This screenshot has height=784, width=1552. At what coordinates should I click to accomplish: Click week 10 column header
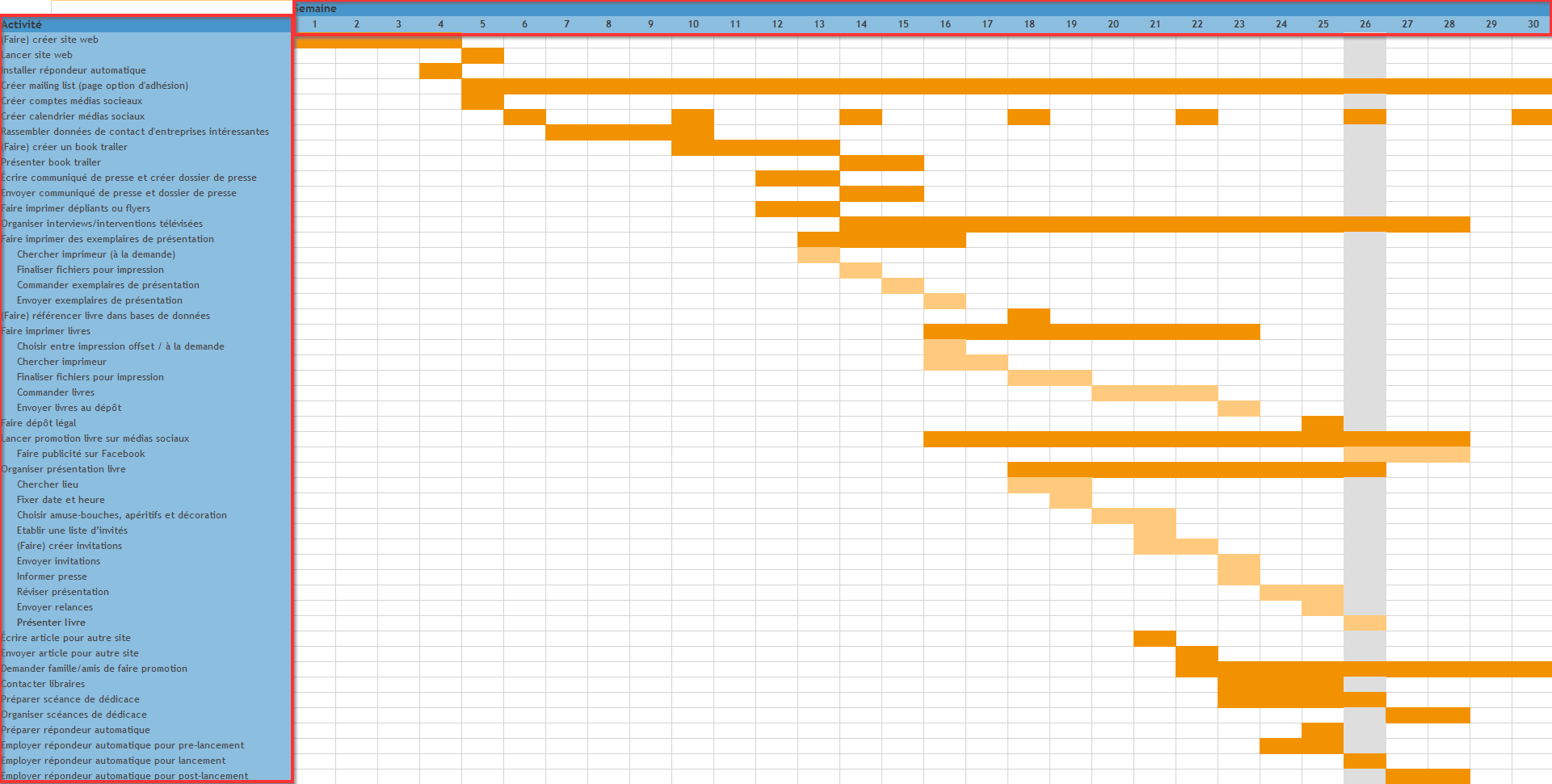click(693, 24)
